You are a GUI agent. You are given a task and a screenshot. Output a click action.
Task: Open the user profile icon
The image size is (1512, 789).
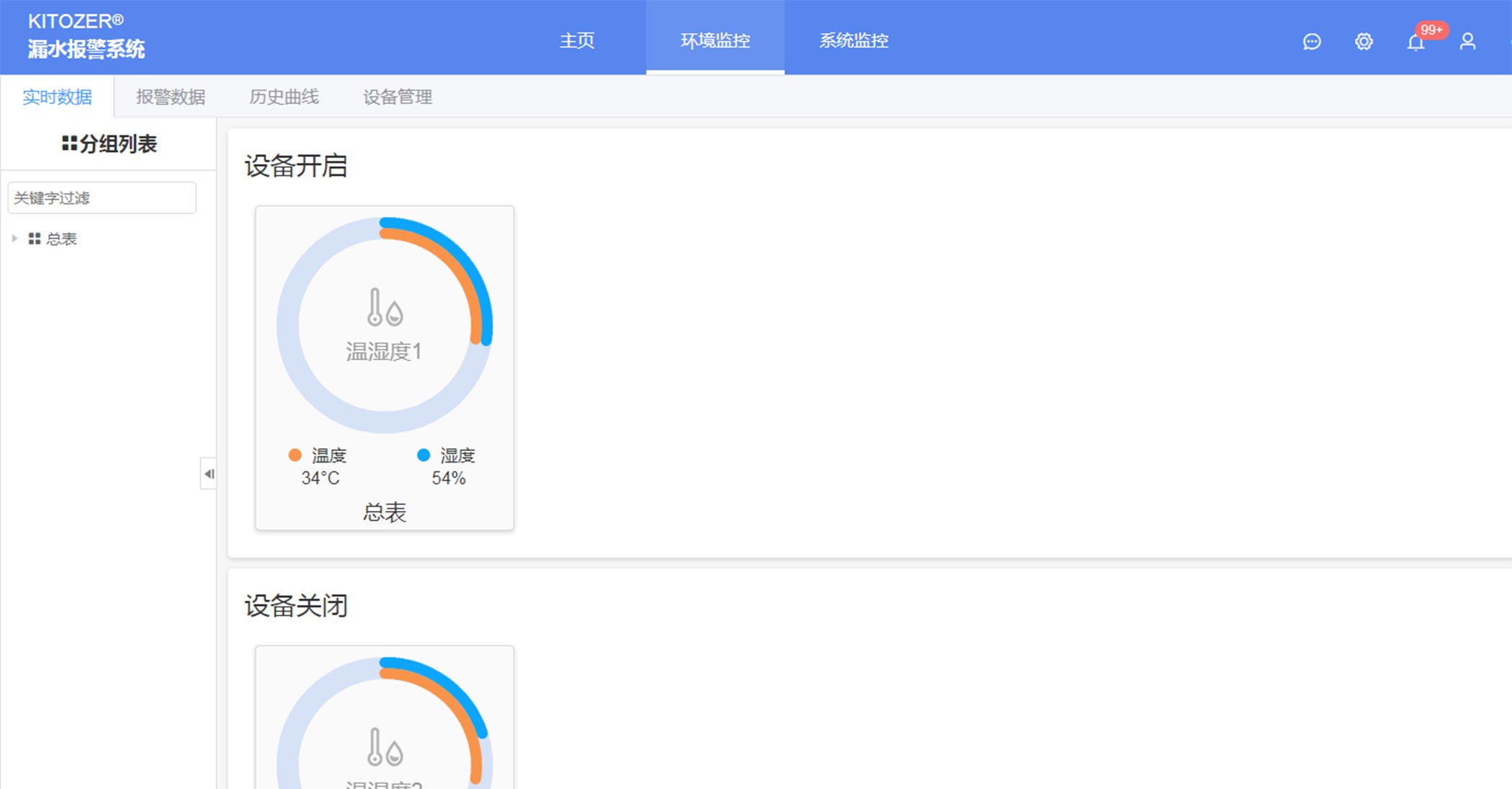pyautogui.click(x=1467, y=42)
